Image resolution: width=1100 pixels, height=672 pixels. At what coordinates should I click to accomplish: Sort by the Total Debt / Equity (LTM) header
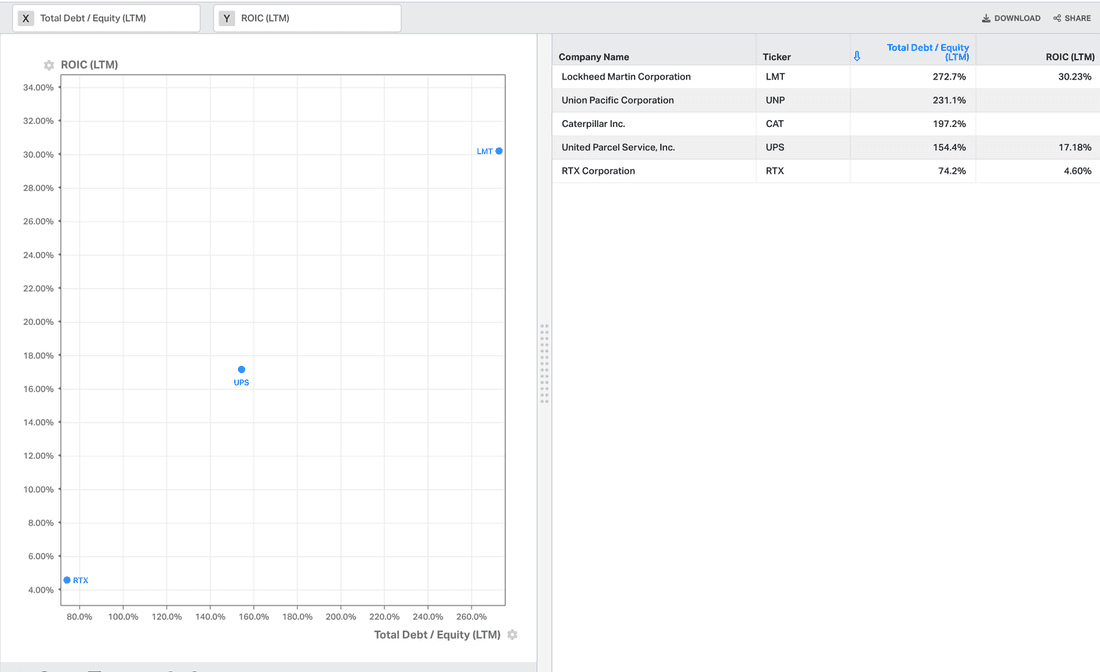point(927,52)
